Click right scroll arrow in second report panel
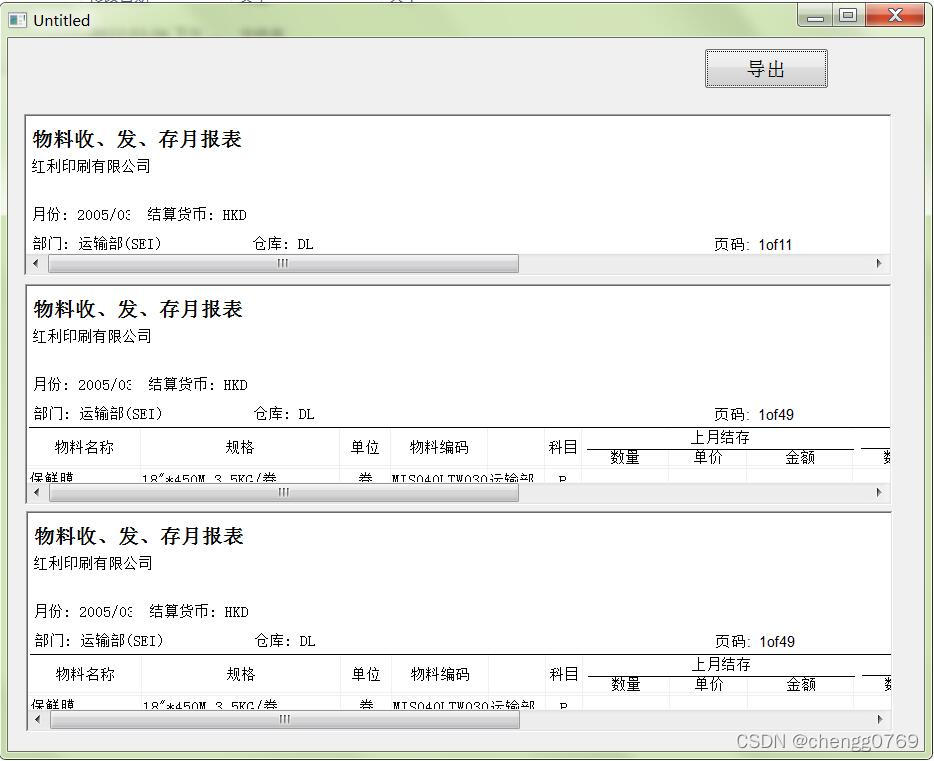The image size is (934, 761). pyautogui.click(x=879, y=492)
